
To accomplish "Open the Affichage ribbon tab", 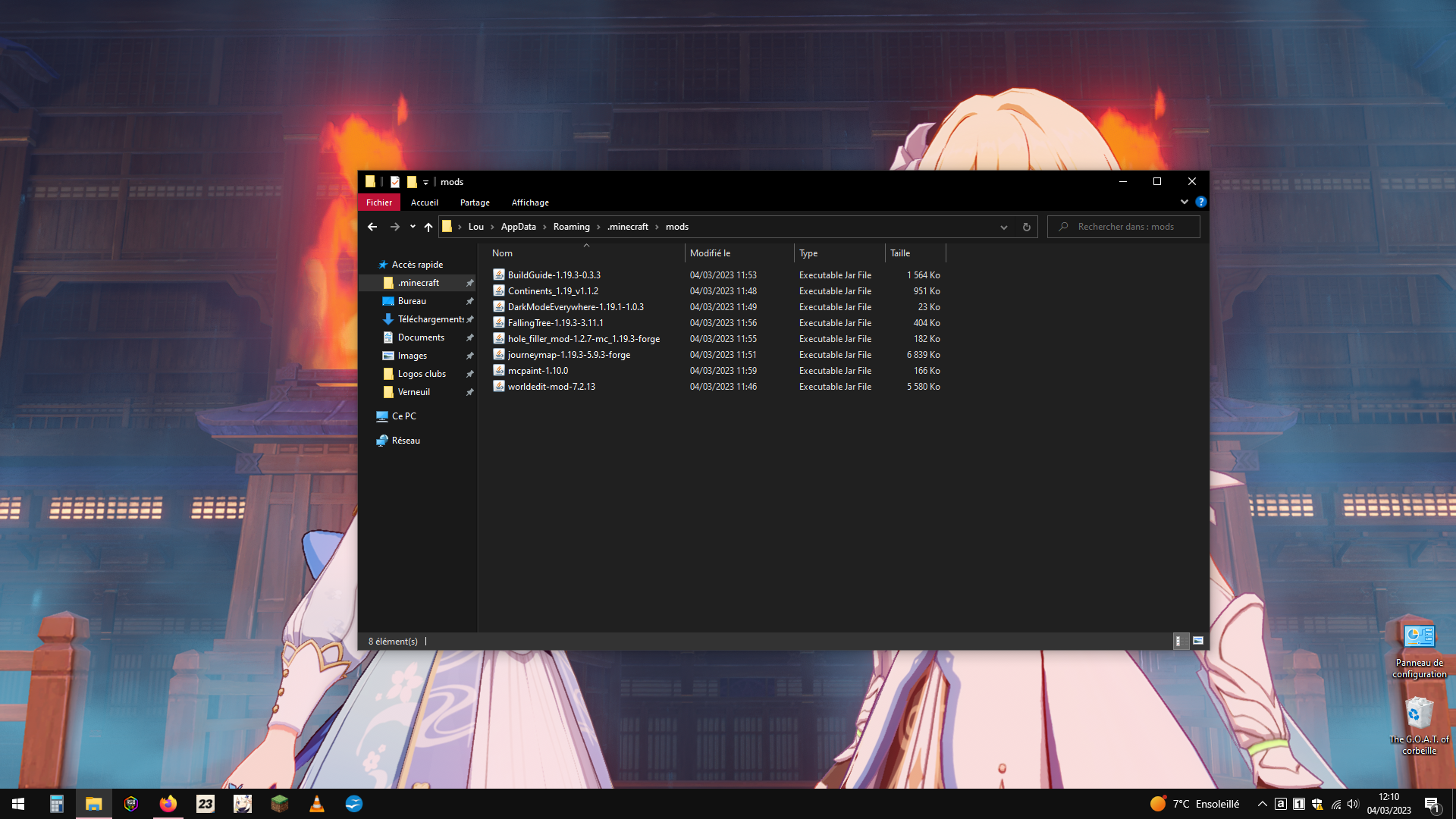I will tap(530, 202).
